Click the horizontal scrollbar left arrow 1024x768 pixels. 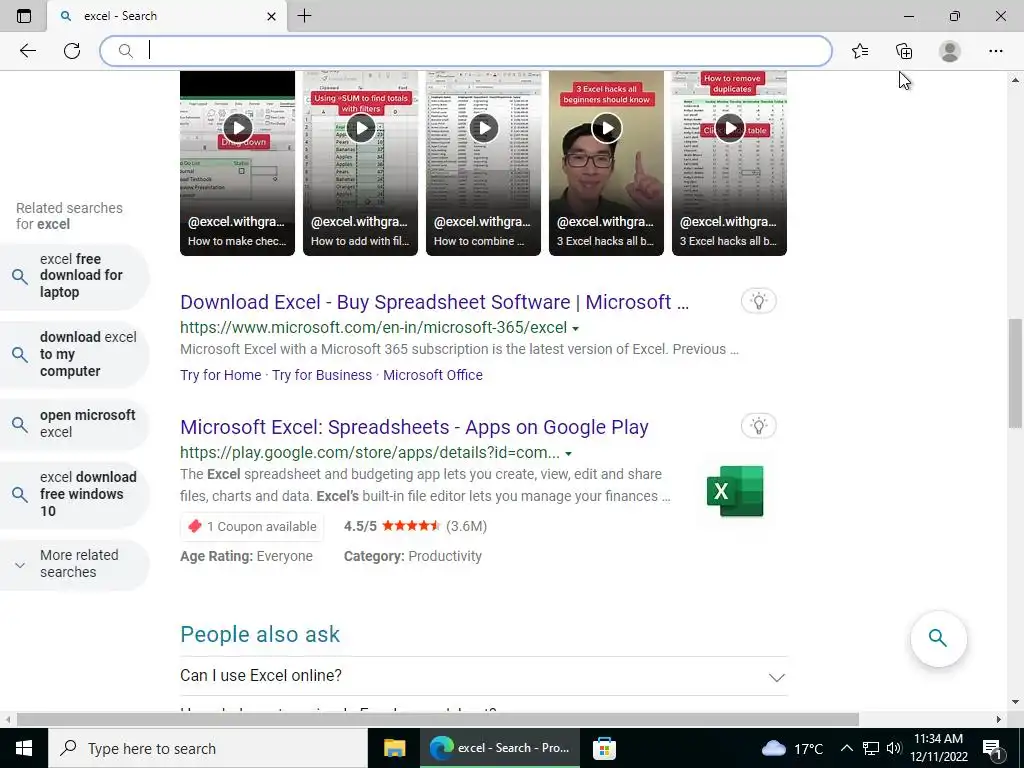pyautogui.click(x=7, y=719)
